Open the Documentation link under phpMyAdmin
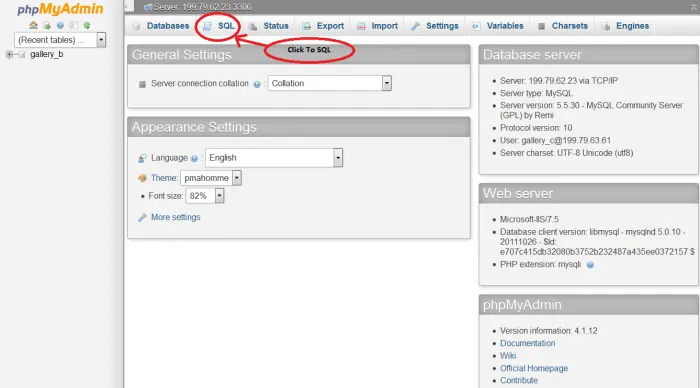Screen dimensions: 700x388 click(527, 343)
